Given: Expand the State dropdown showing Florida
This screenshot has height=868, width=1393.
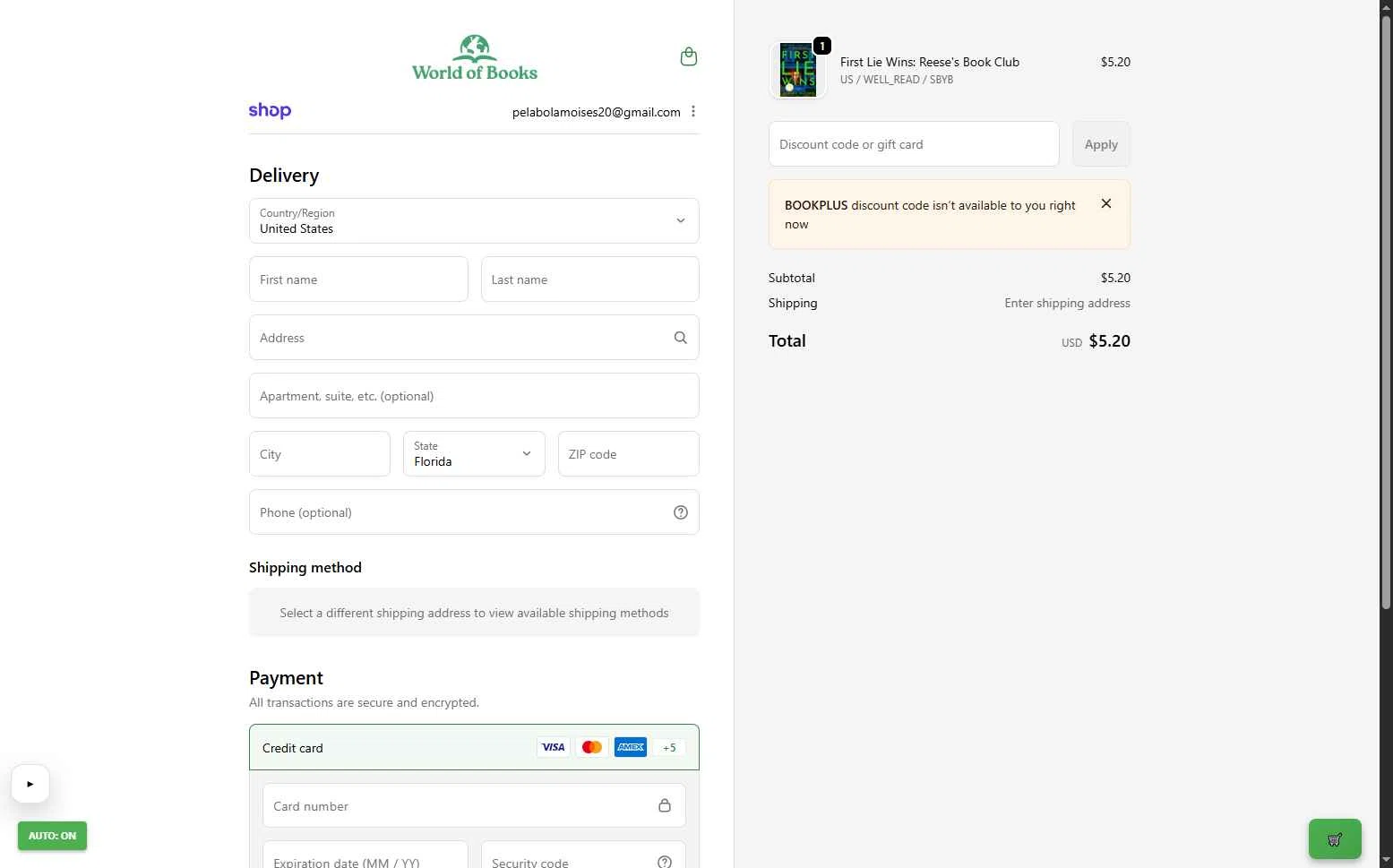Looking at the screenshot, I should [474, 454].
